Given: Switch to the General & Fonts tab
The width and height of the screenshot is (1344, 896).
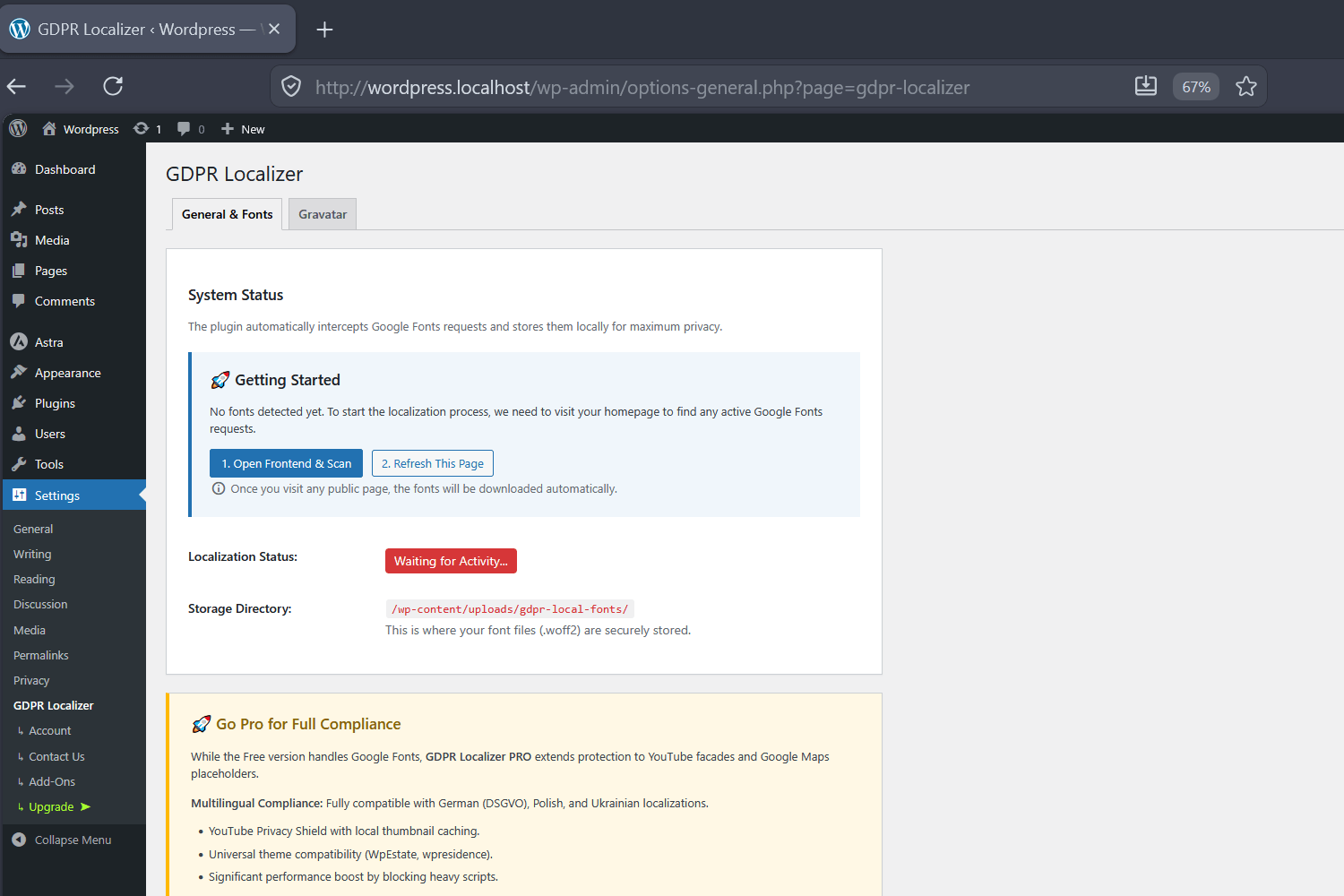Looking at the screenshot, I should (x=228, y=214).
